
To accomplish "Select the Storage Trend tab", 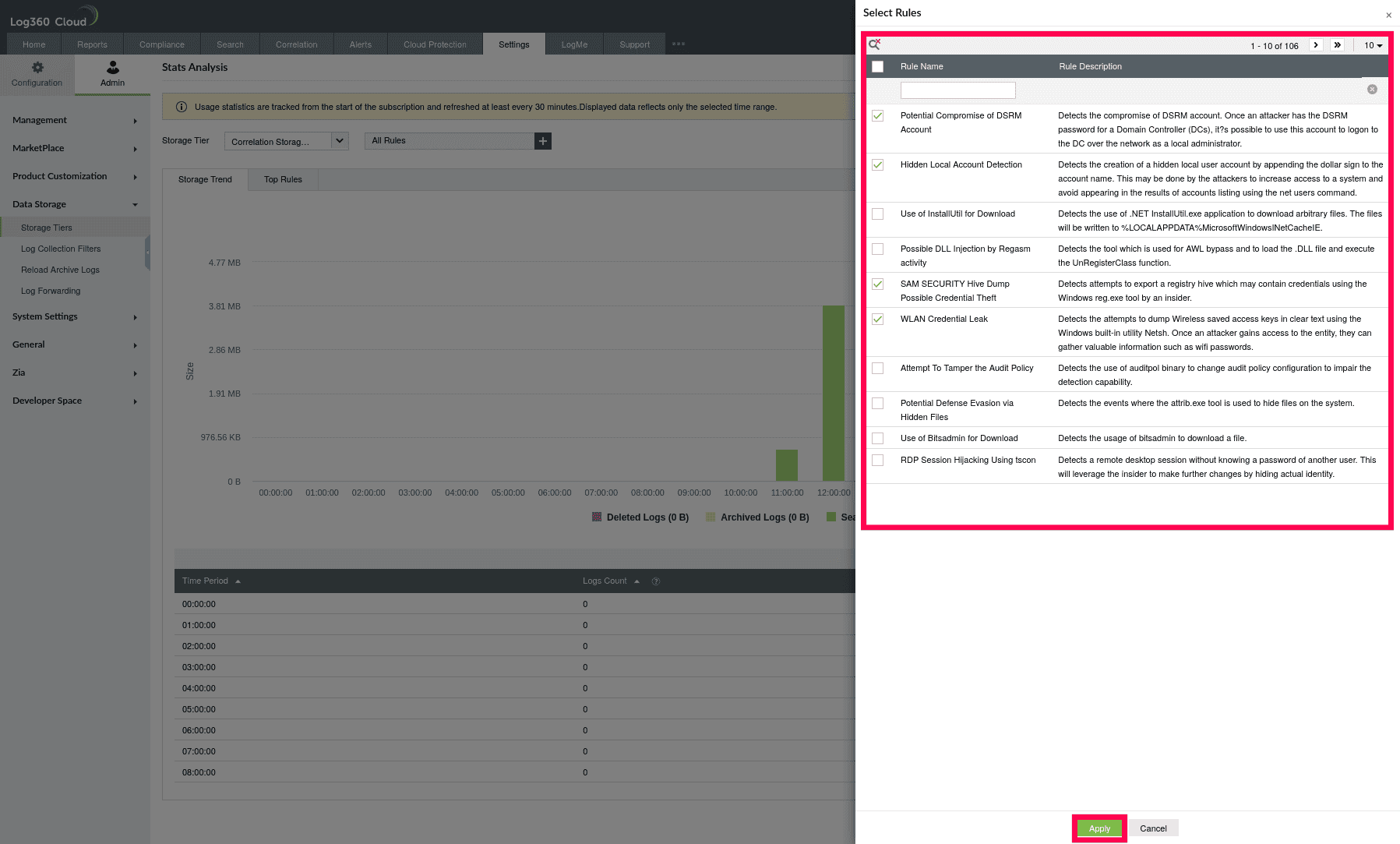I will (x=205, y=180).
